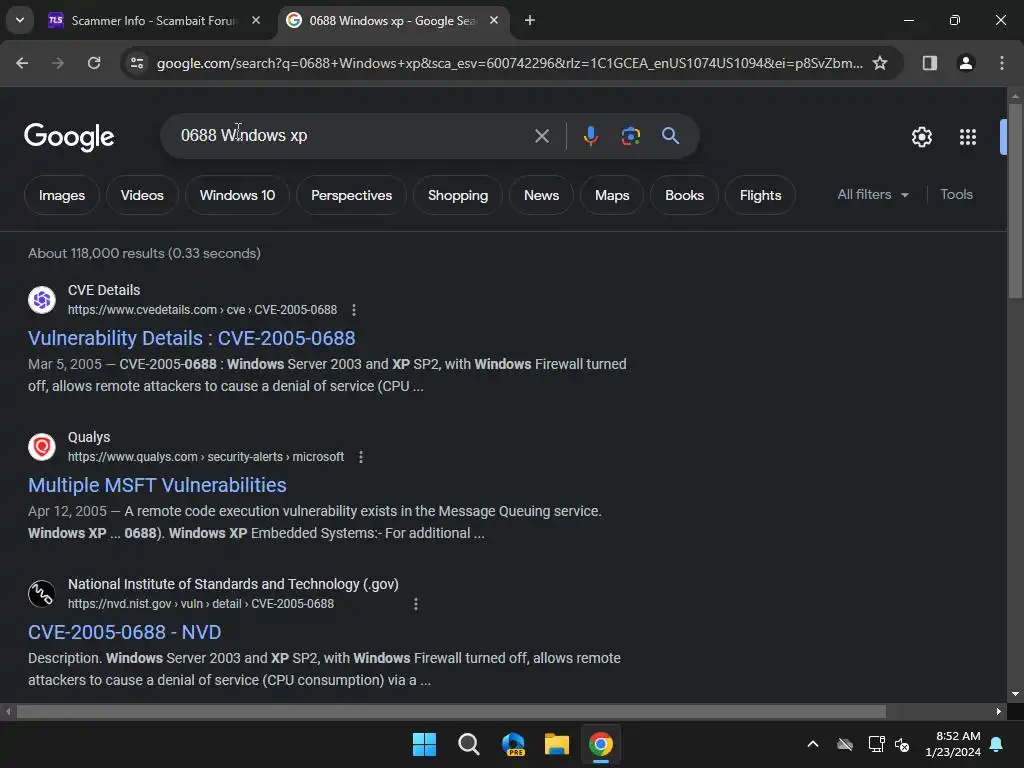Open site information icon in address bar
1024x768 pixels.
[137, 63]
